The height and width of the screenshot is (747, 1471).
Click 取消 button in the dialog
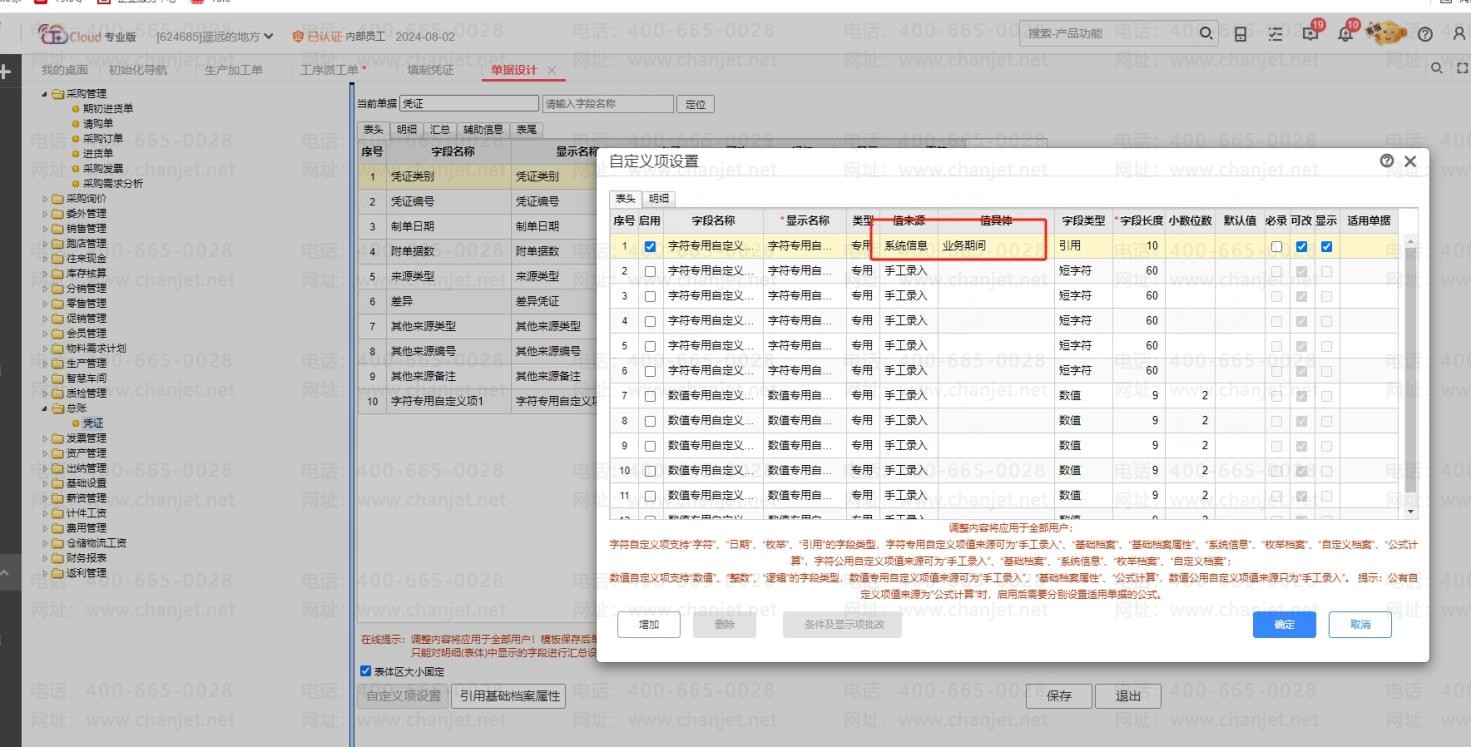pos(1360,625)
